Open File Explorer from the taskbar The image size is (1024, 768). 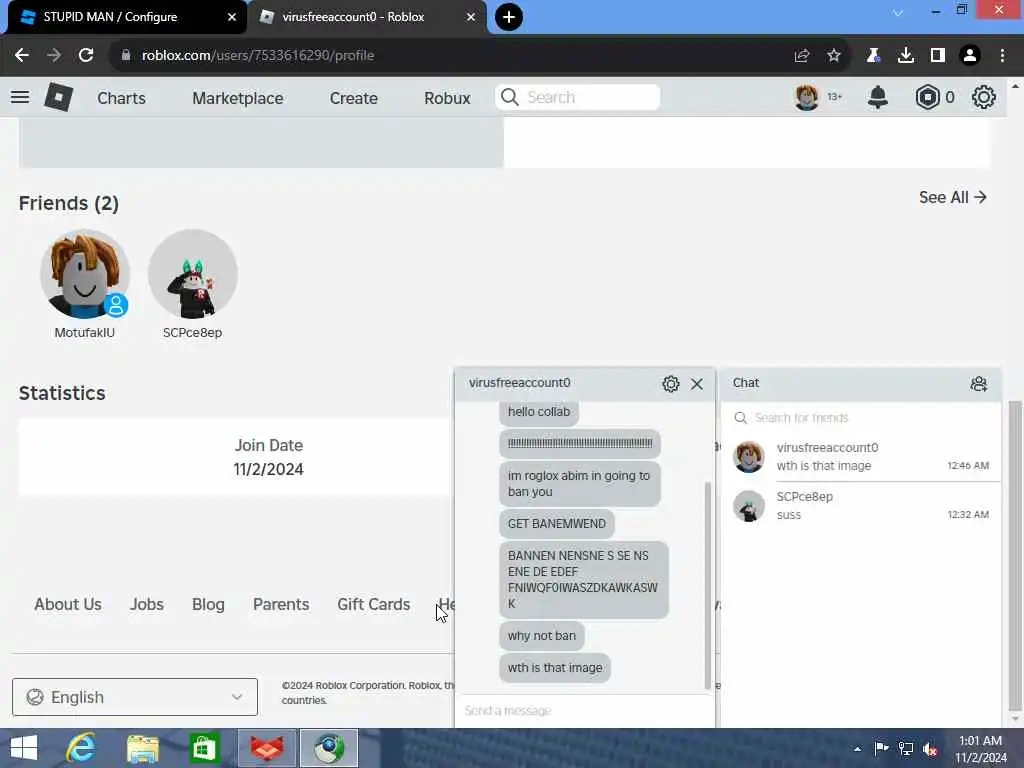tap(143, 748)
